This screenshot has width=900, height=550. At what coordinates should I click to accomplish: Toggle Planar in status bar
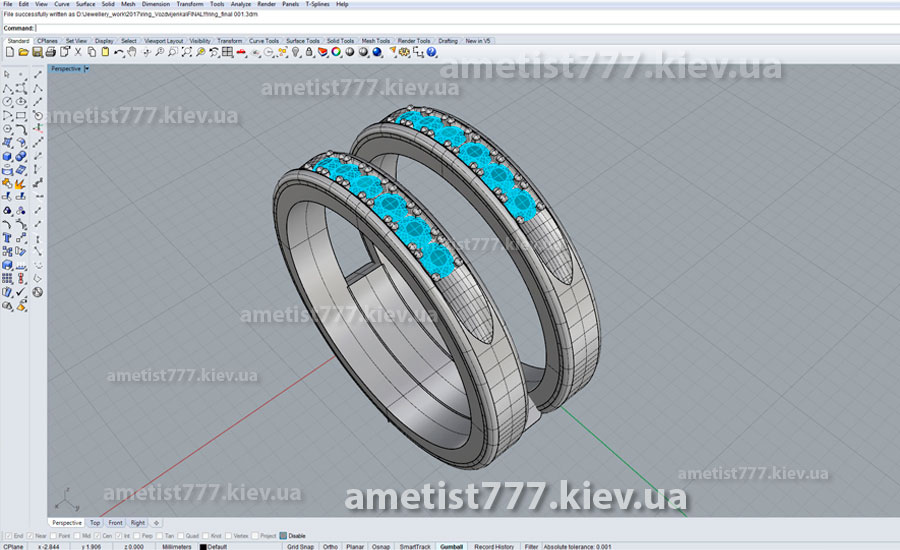coord(355,547)
